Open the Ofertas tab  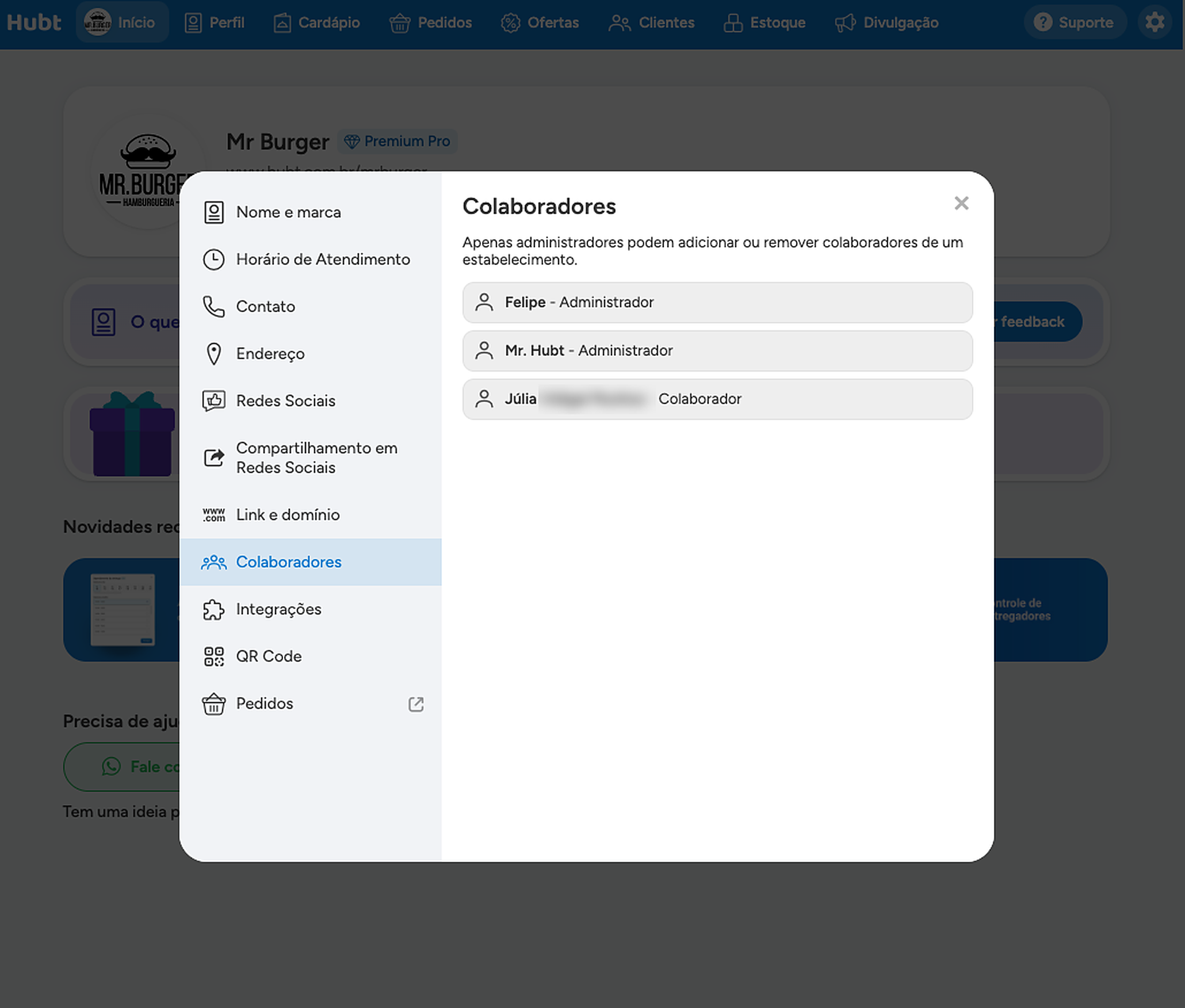point(540,23)
